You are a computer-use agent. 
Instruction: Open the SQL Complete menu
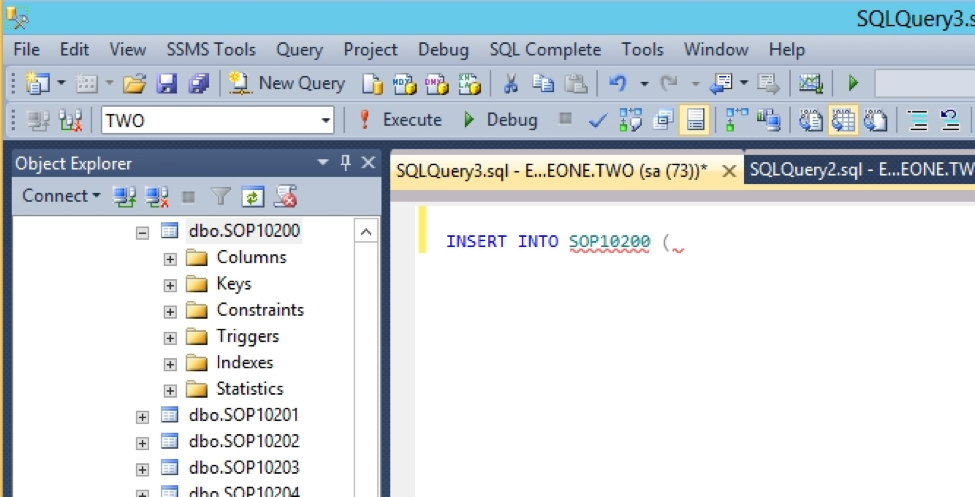[545, 49]
